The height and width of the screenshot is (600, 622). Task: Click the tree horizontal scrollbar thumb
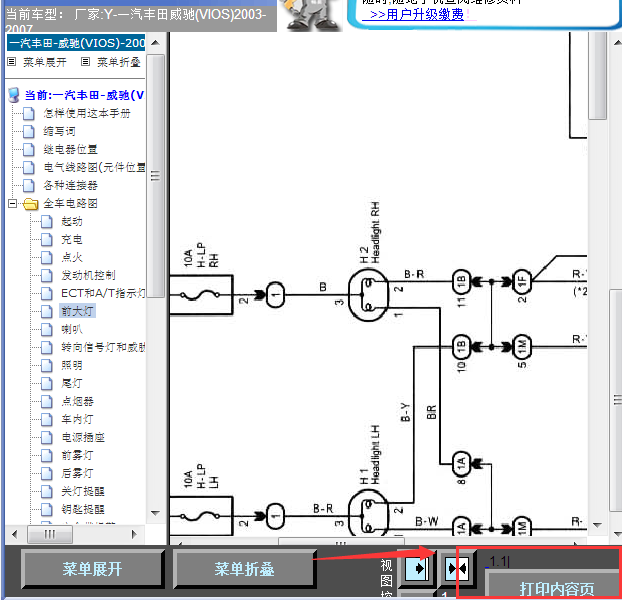50,534
